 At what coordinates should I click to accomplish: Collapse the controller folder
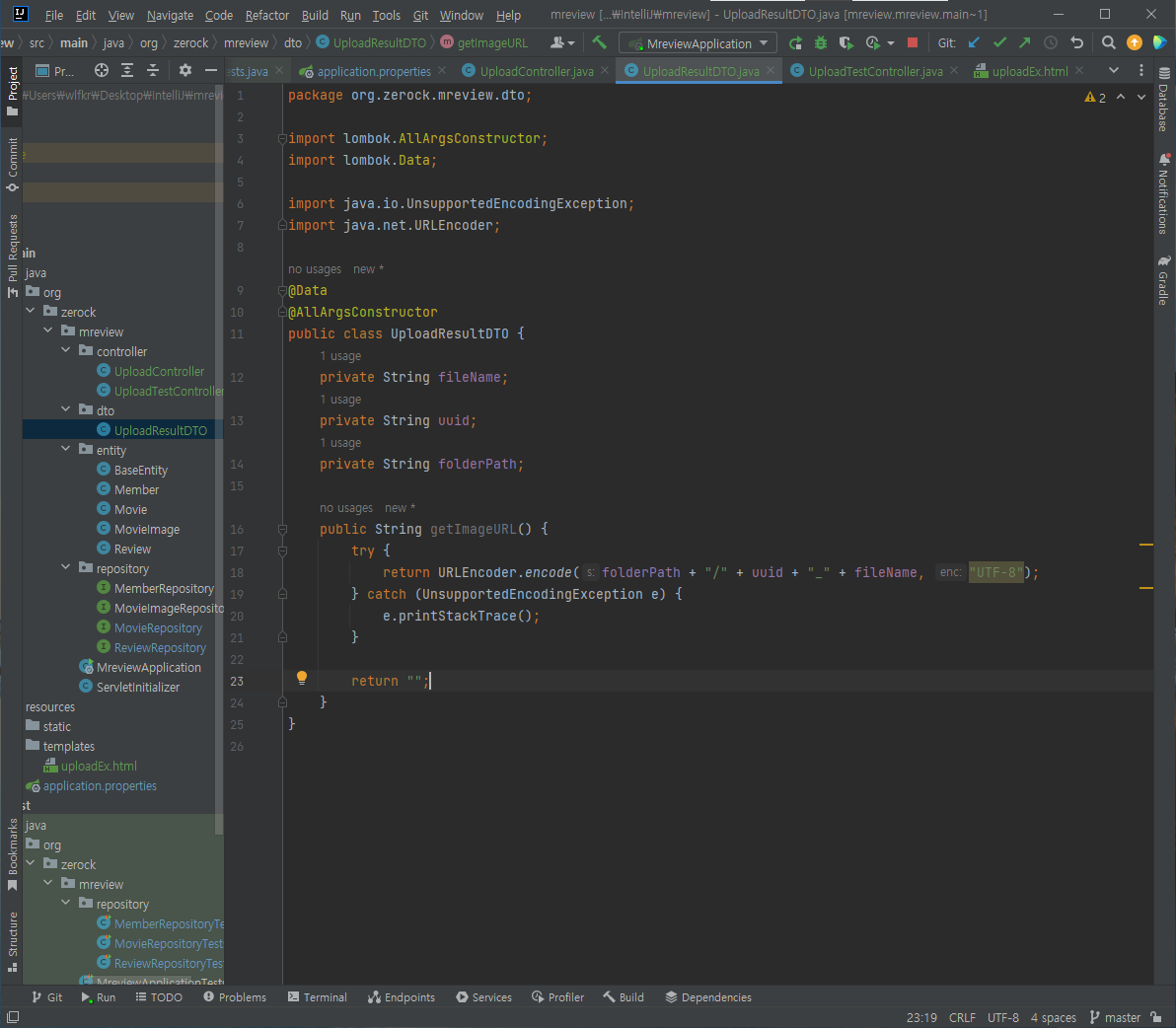point(66,351)
